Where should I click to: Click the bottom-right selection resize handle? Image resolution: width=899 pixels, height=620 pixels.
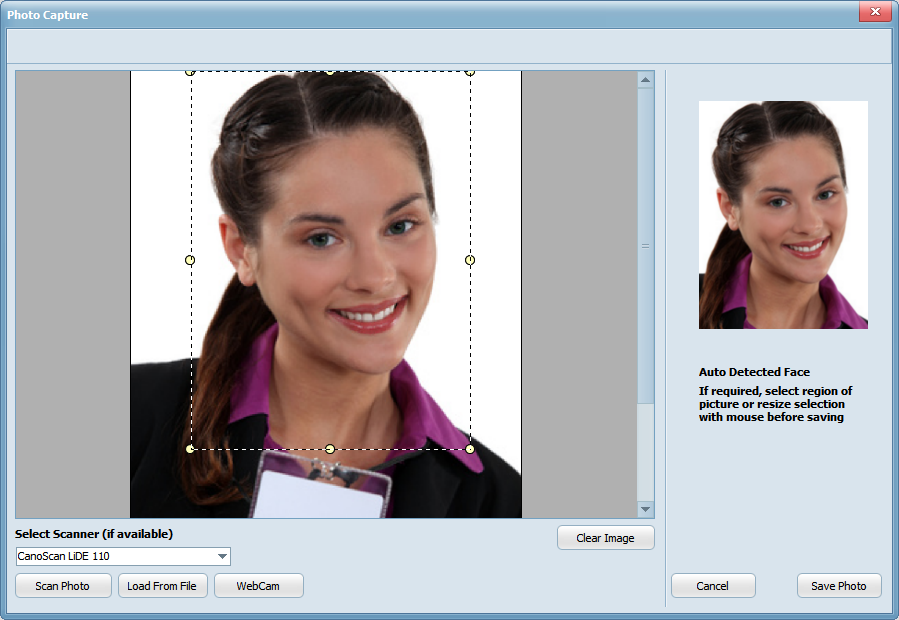(470, 449)
